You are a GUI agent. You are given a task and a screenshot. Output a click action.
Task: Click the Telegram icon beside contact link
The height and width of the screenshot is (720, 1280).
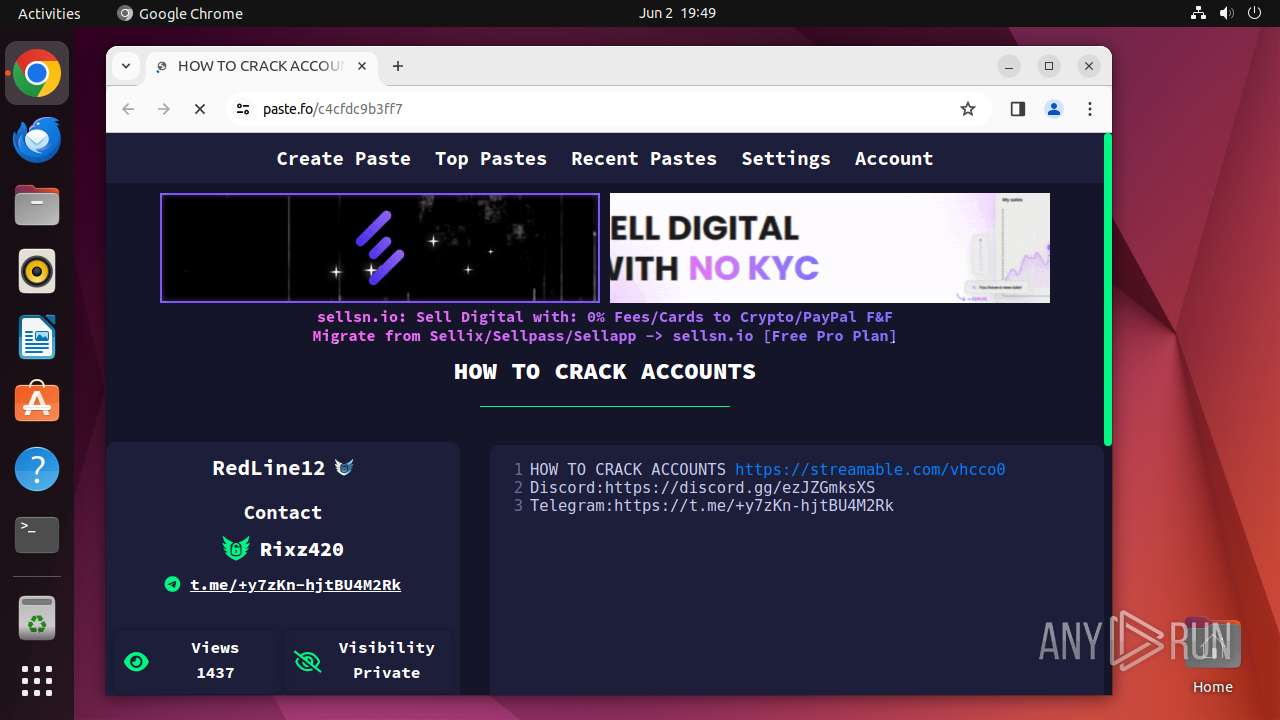[x=172, y=584]
